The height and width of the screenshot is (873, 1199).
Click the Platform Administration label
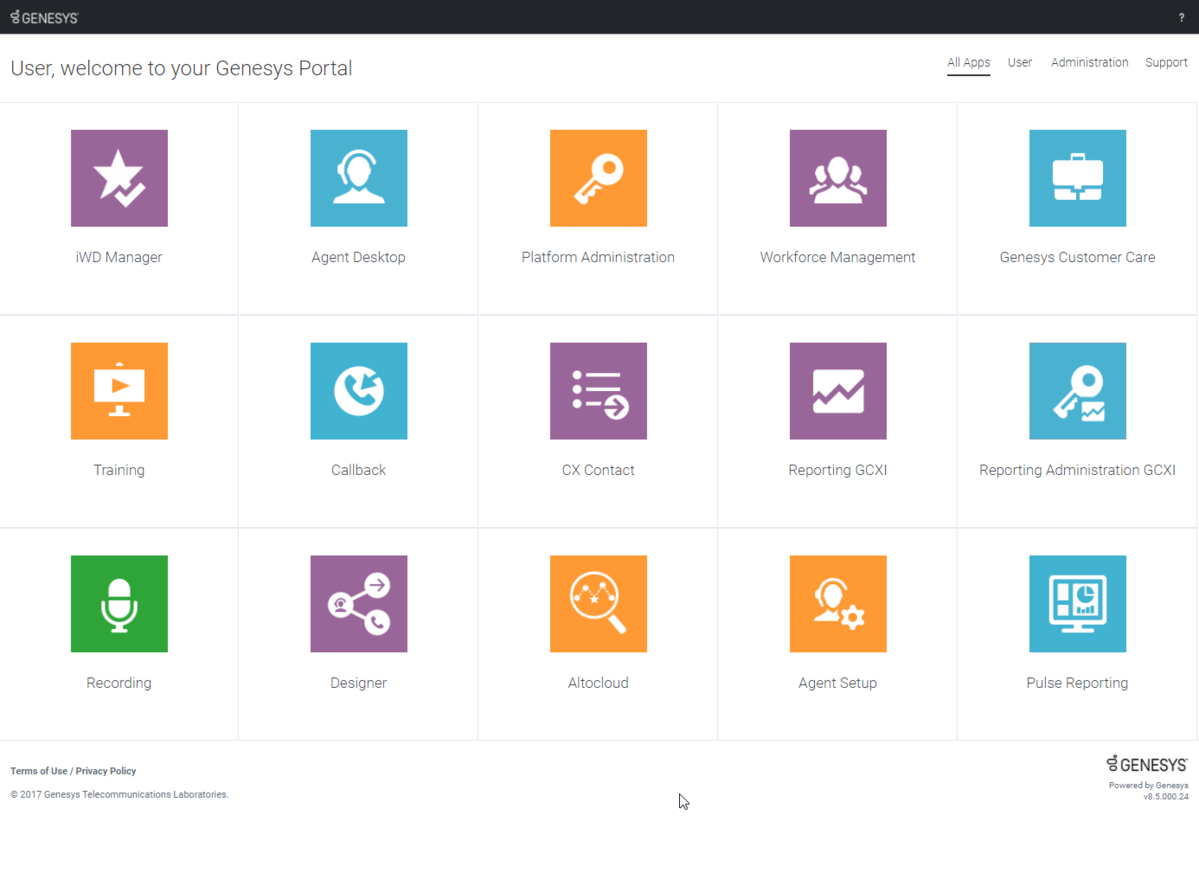[598, 258]
